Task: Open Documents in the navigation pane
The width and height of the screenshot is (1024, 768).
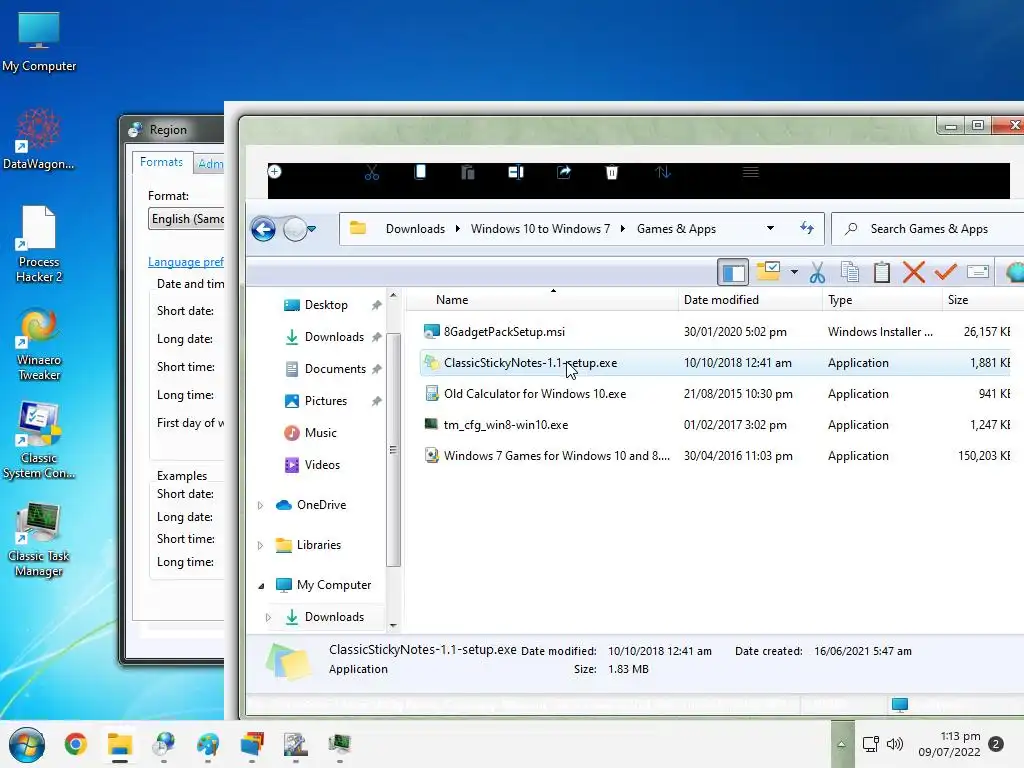Action: click(335, 369)
